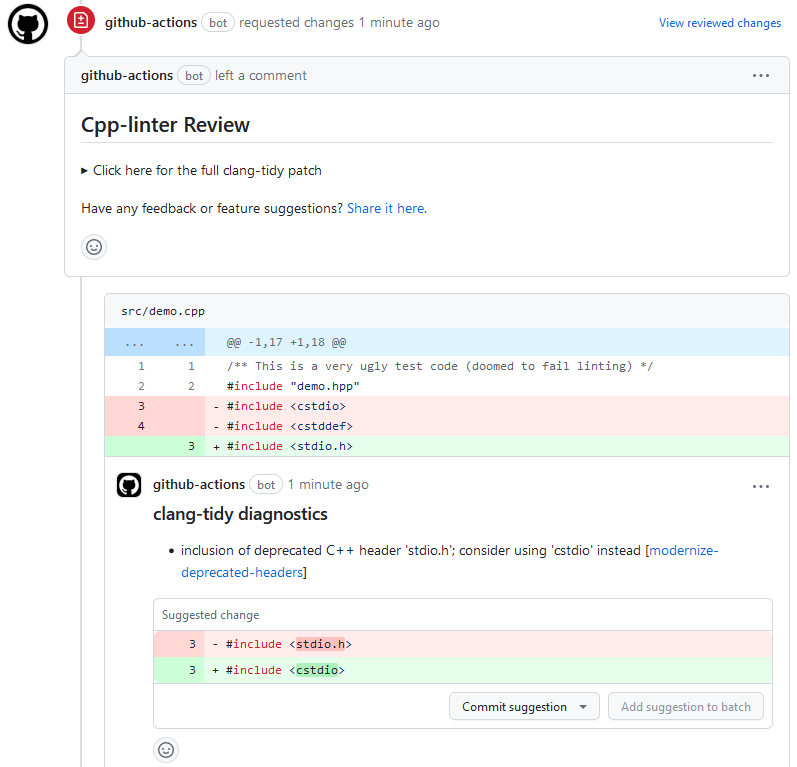Open the three-dot menu on the inline clang-tidy comment
Screen dimensions: 797x767
click(761, 486)
